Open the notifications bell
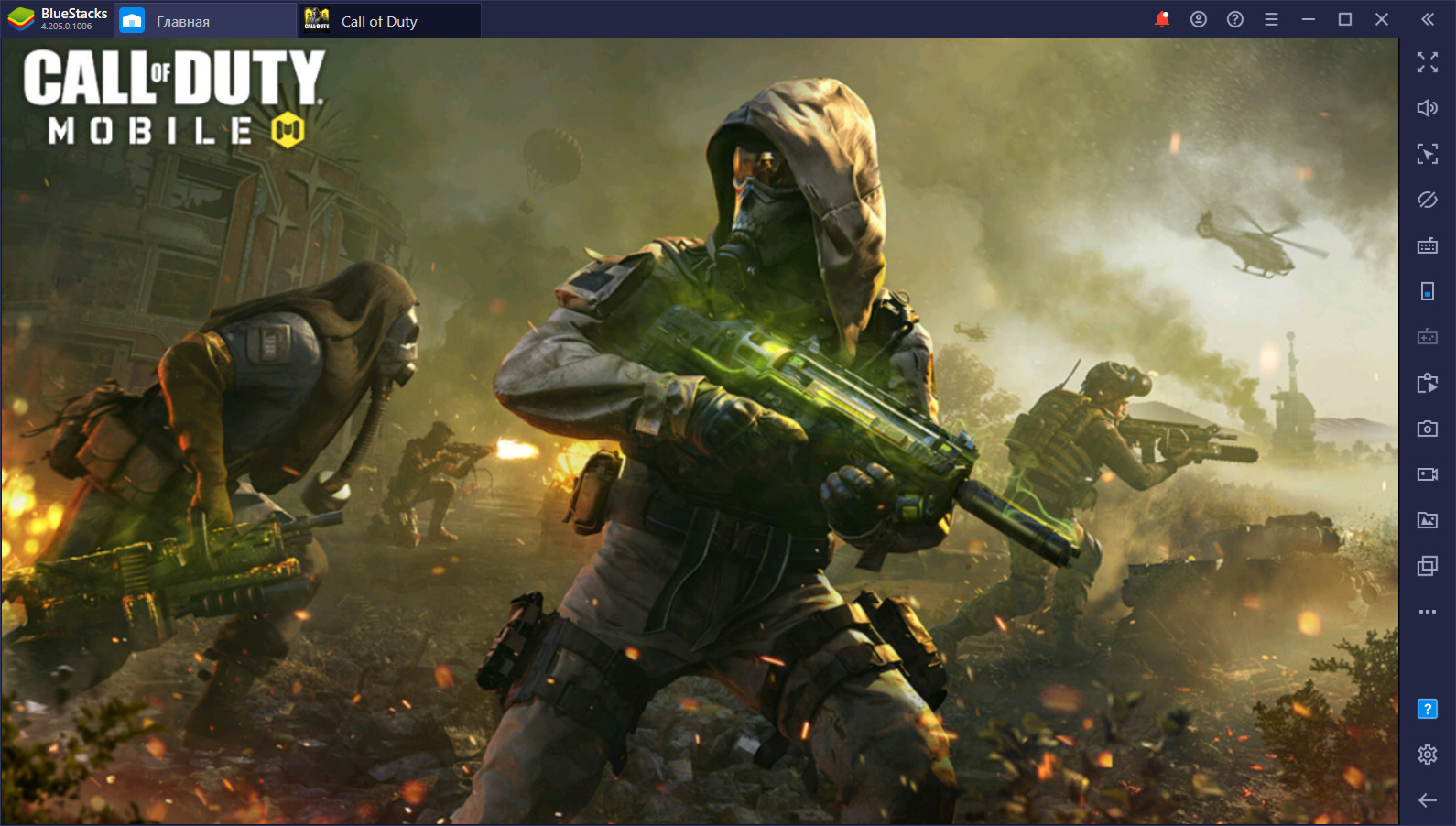Image resolution: width=1456 pixels, height=826 pixels. tap(1162, 19)
